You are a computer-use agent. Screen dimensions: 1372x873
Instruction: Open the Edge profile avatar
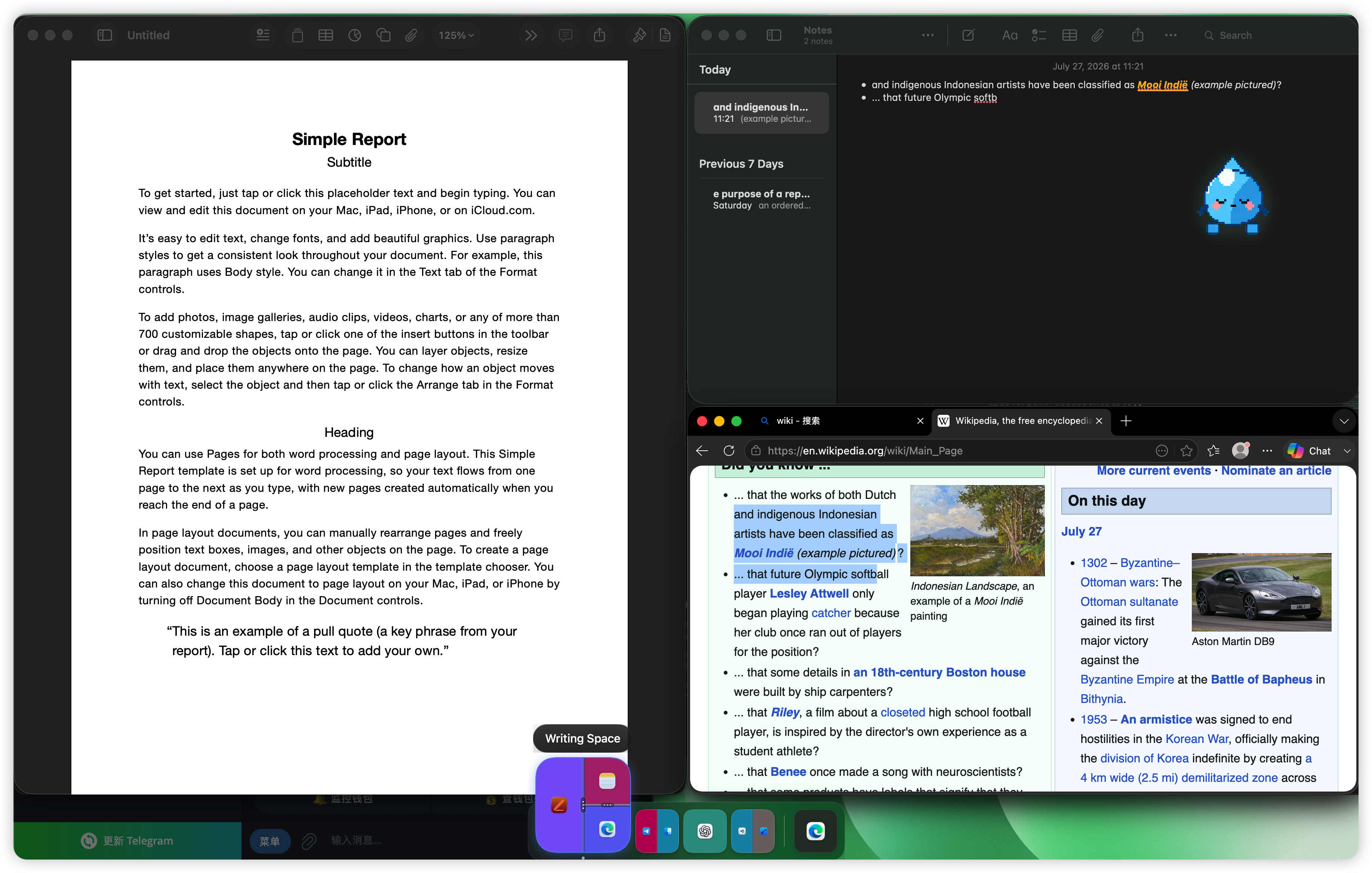(x=1240, y=450)
